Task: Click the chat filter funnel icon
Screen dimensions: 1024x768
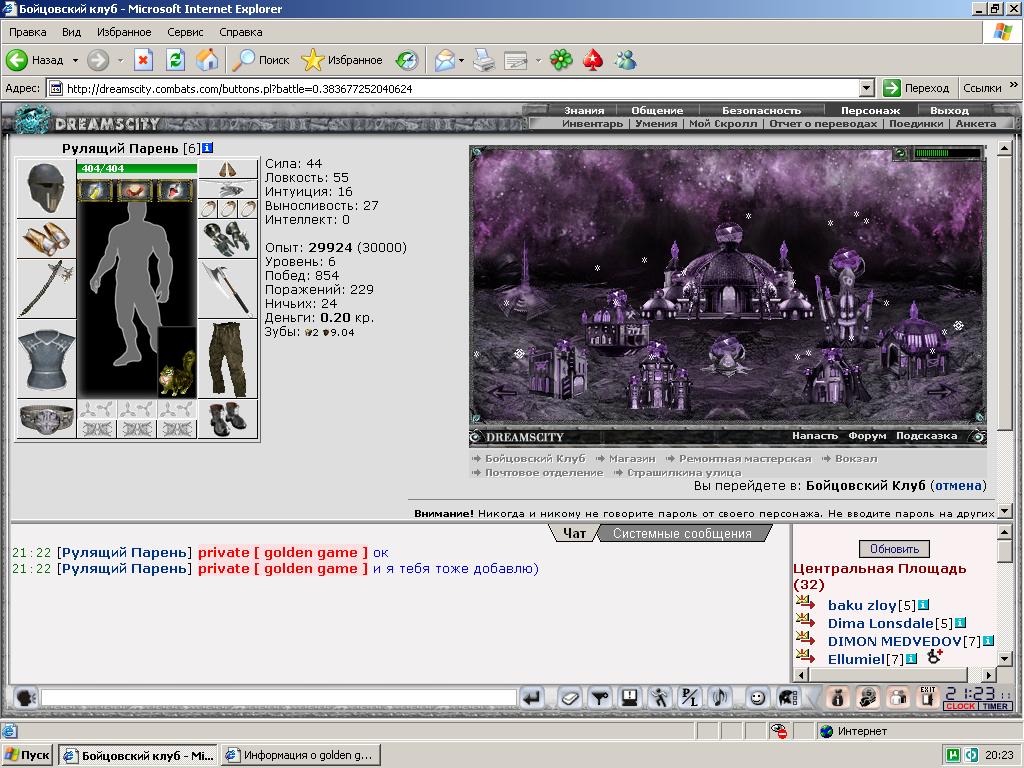Action: 599,698
